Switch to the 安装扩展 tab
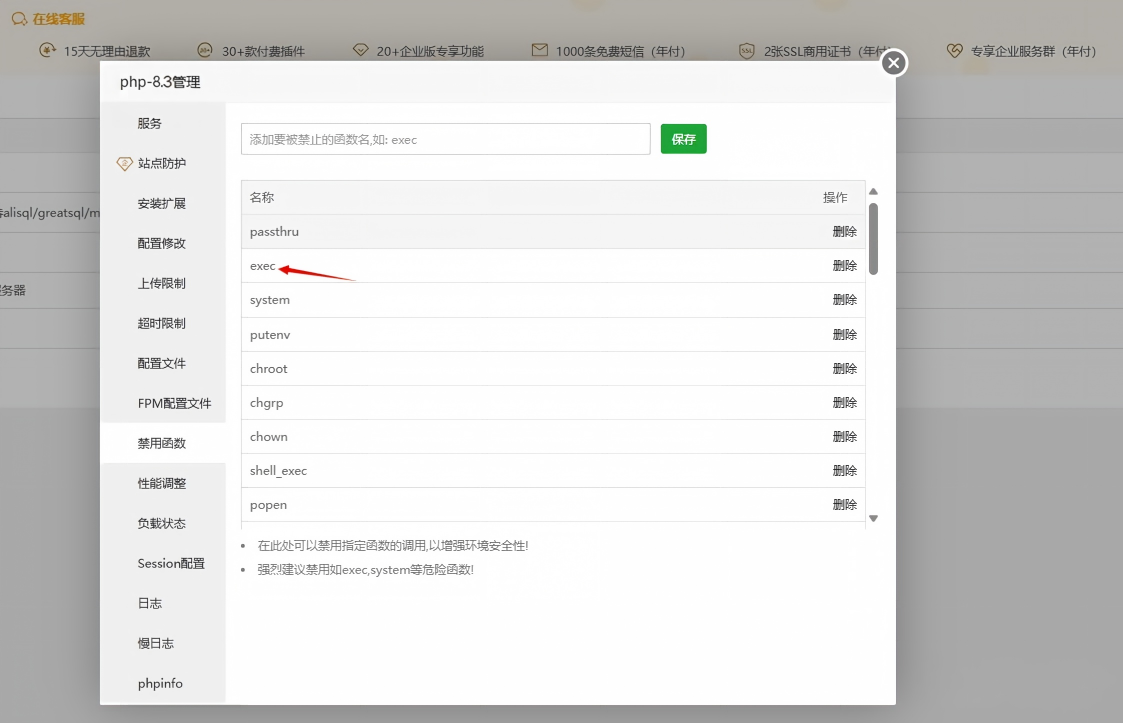Screen dimensions: 1123x723 coord(162,204)
